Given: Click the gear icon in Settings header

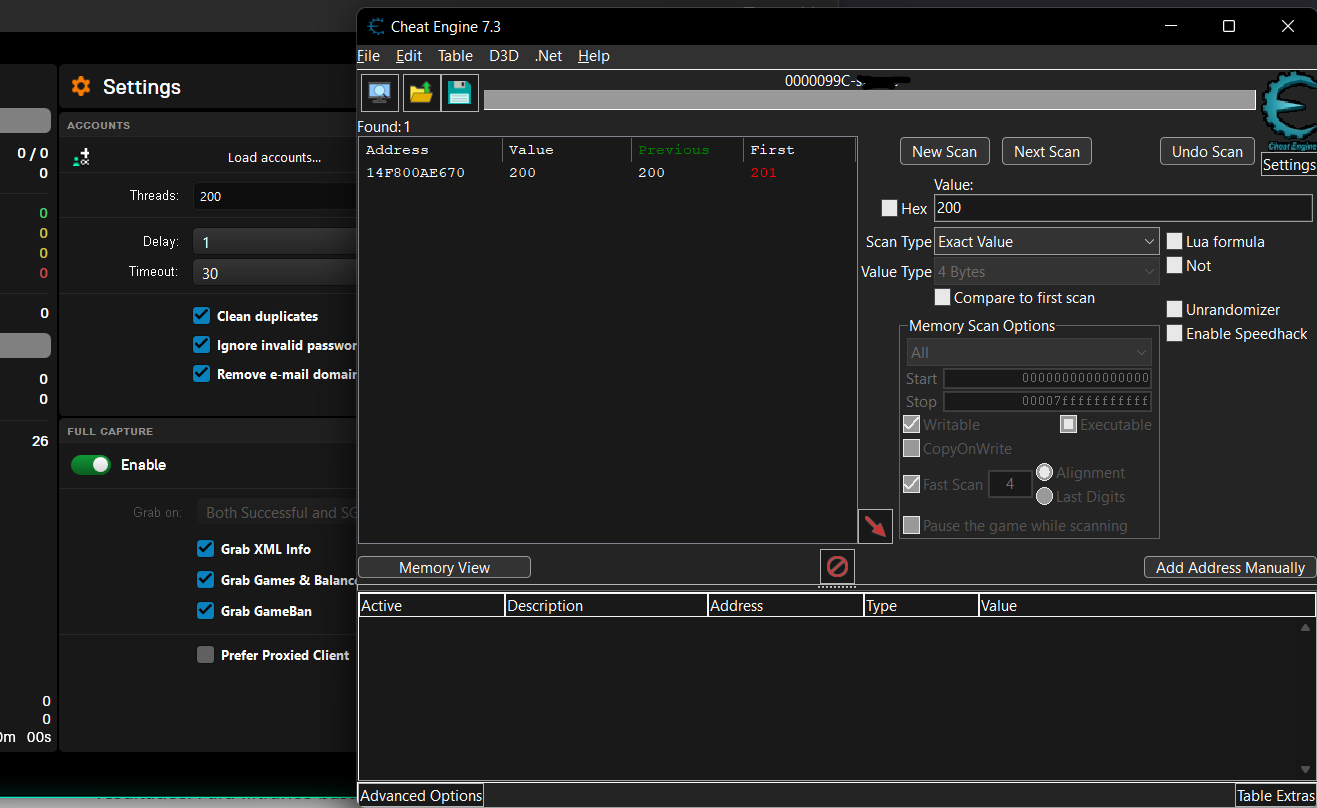Looking at the screenshot, I should 81,87.
